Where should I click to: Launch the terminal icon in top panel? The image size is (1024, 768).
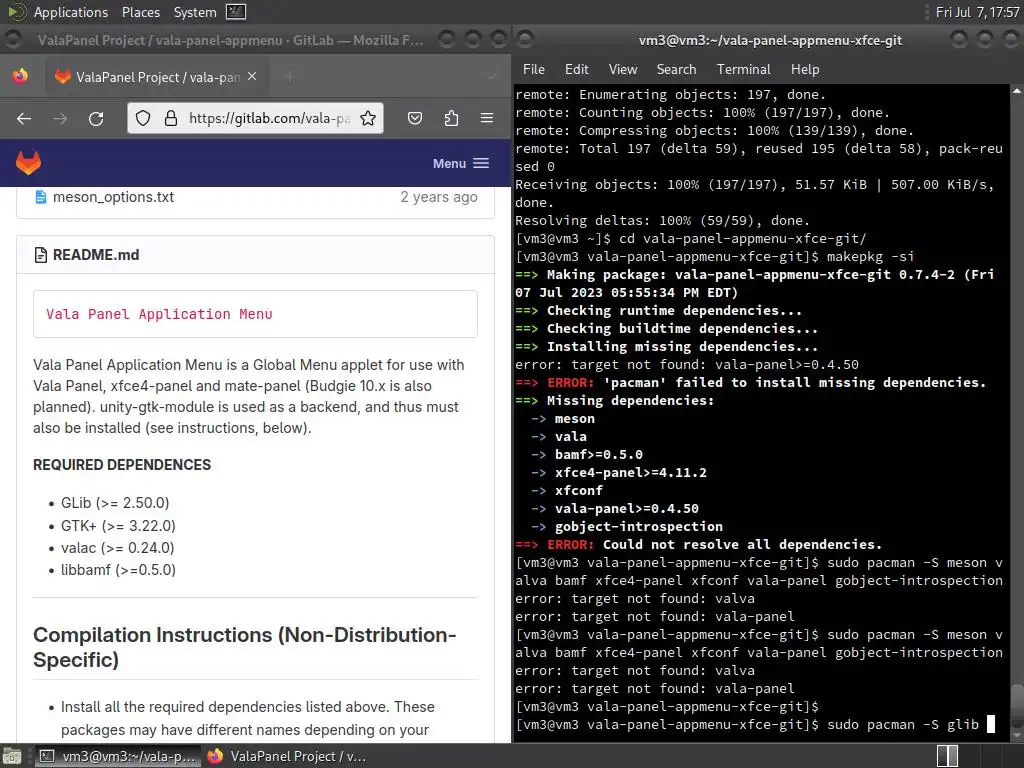point(236,11)
